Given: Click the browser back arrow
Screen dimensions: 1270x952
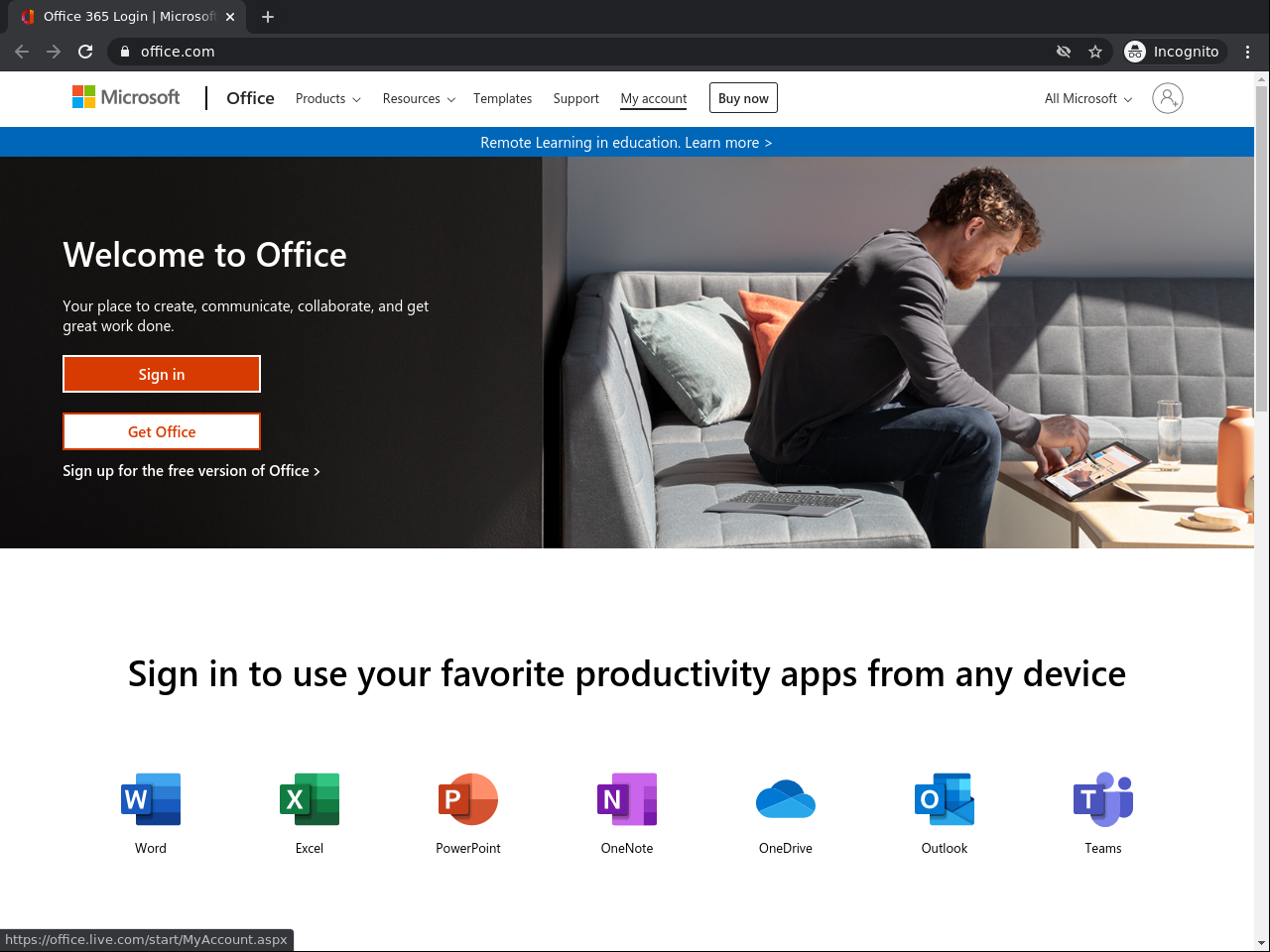Looking at the screenshot, I should click(x=22, y=52).
